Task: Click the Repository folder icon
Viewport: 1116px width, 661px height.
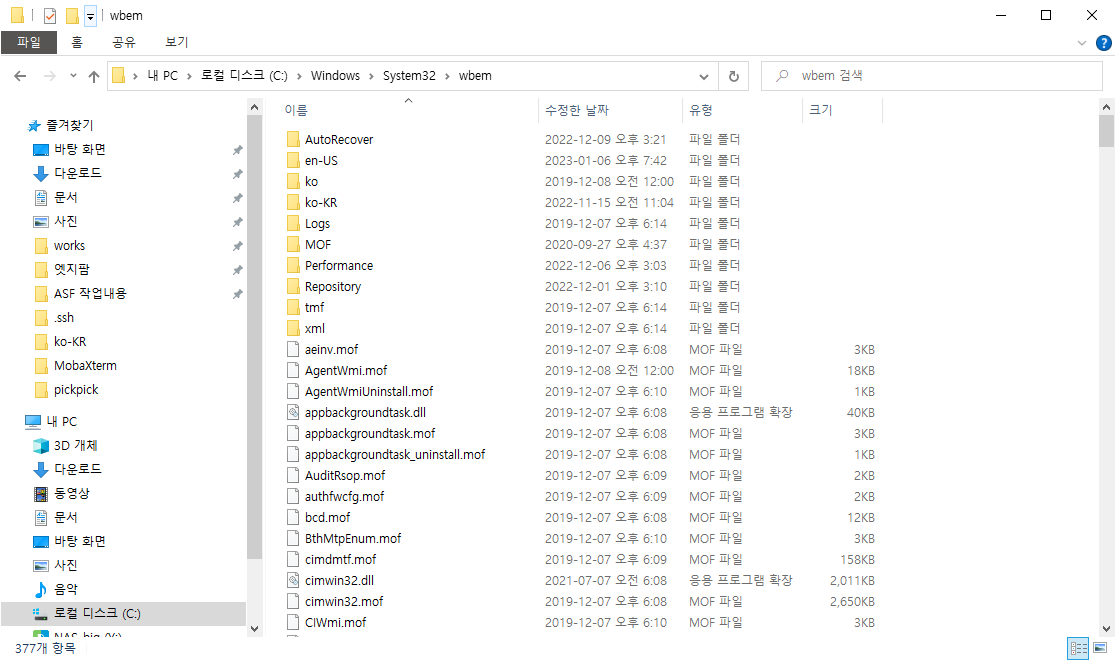Action: (x=293, y=286)
